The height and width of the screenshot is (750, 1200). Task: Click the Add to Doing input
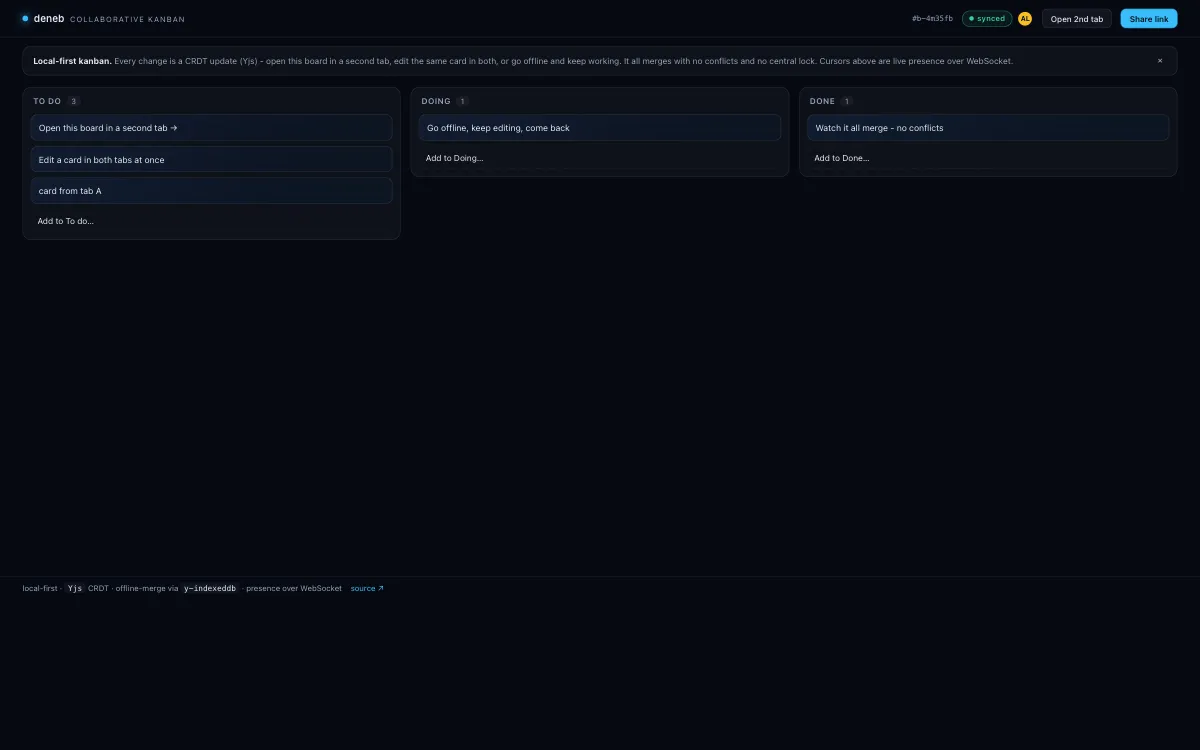click(599, 158)
